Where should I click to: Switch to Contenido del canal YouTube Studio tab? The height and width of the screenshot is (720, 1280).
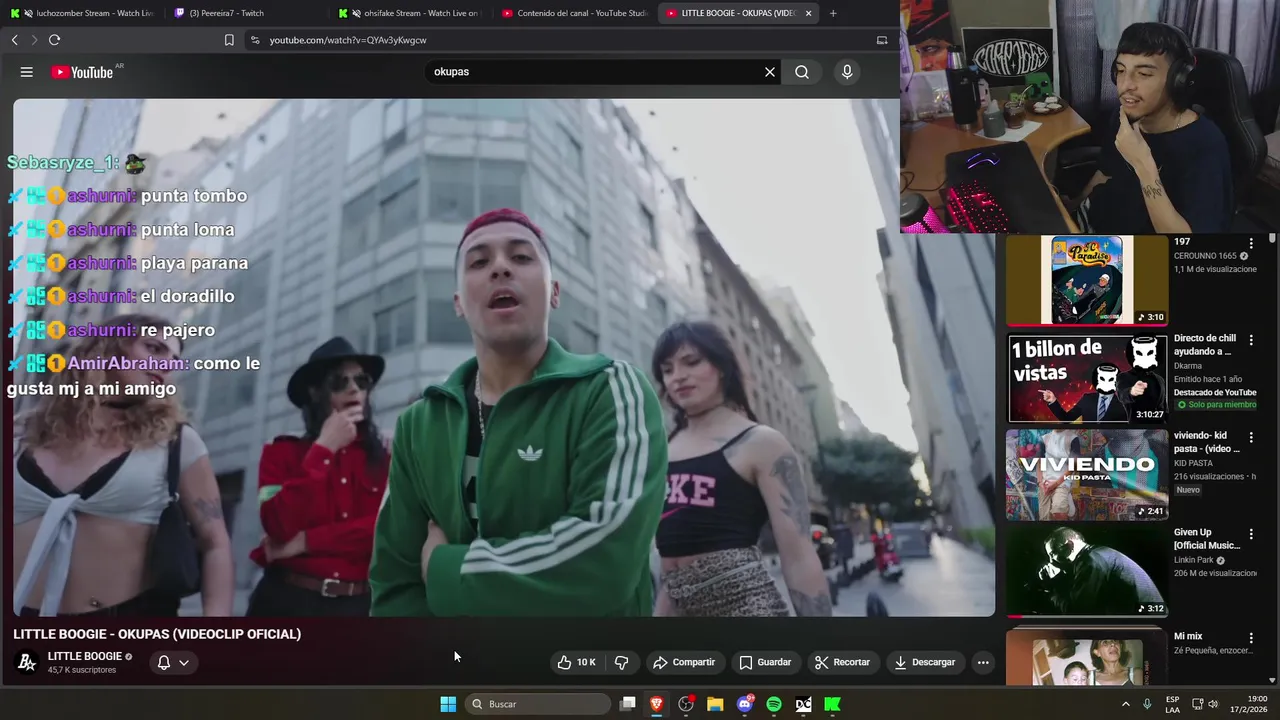(x=575, y=13)
